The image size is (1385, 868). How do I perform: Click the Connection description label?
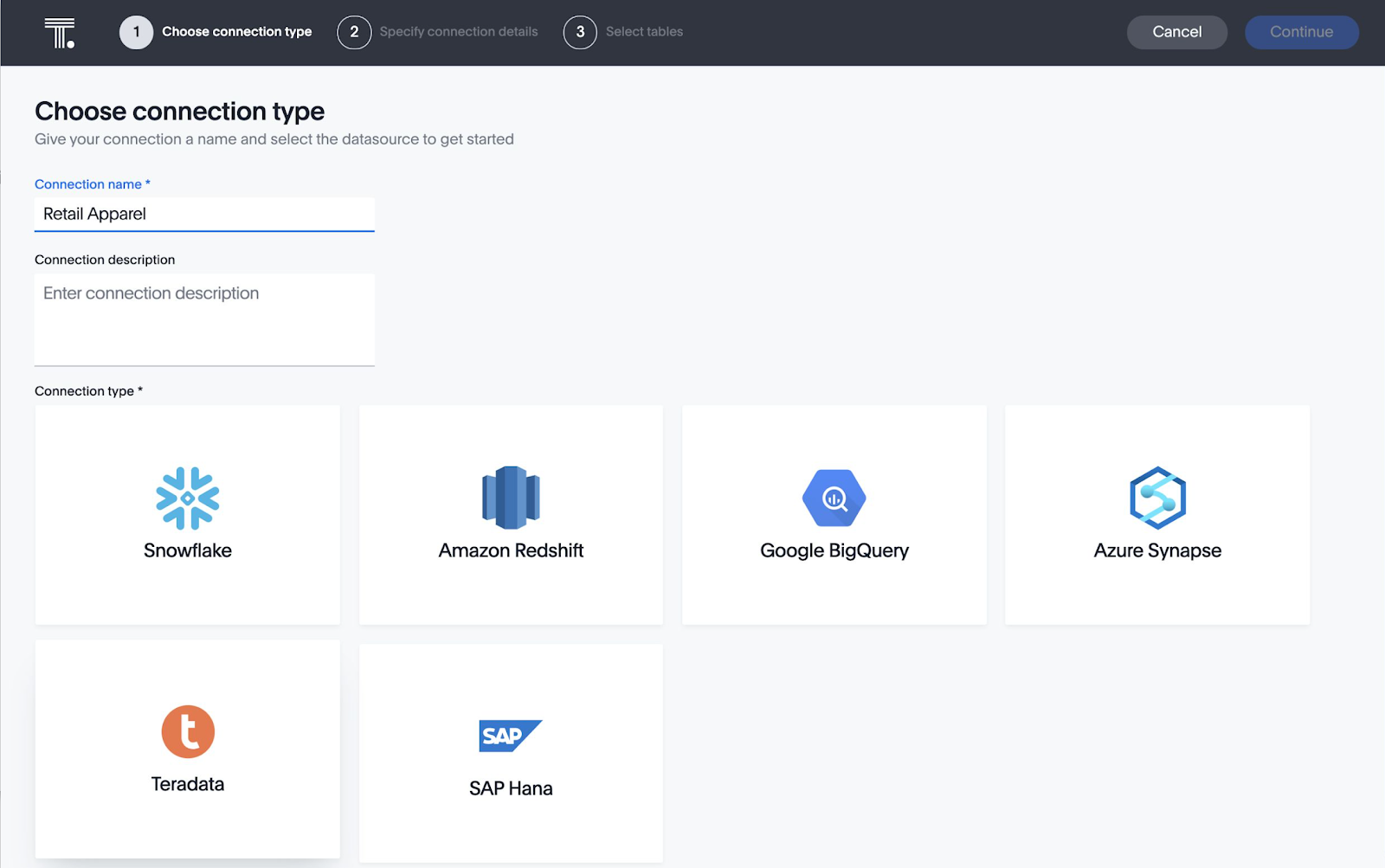105,260
